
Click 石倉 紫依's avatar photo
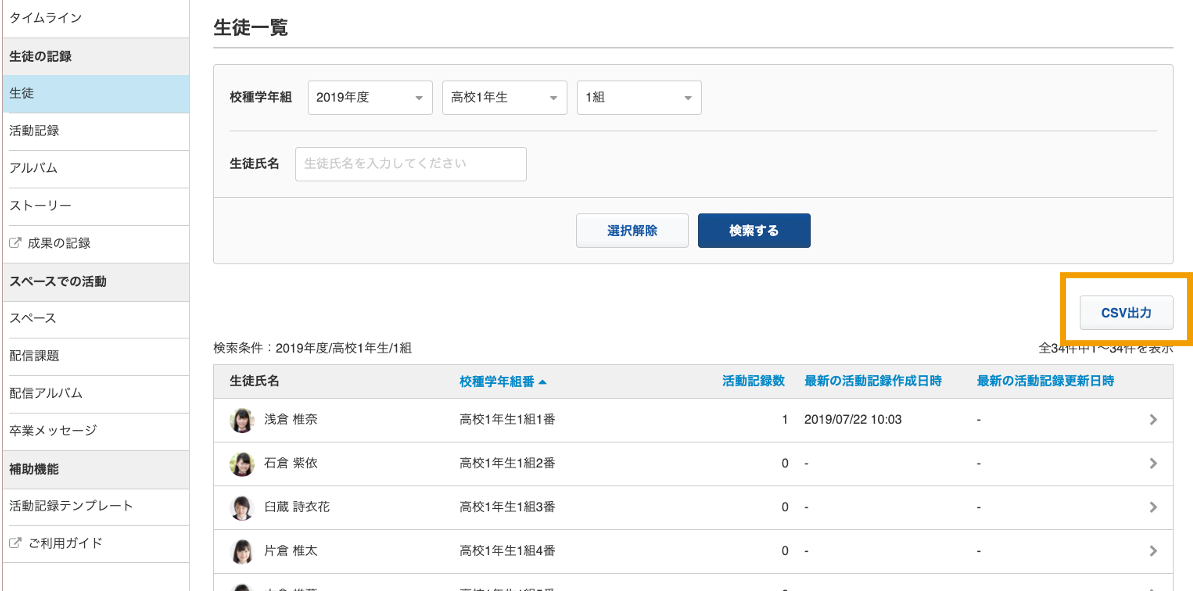[242, 463]
